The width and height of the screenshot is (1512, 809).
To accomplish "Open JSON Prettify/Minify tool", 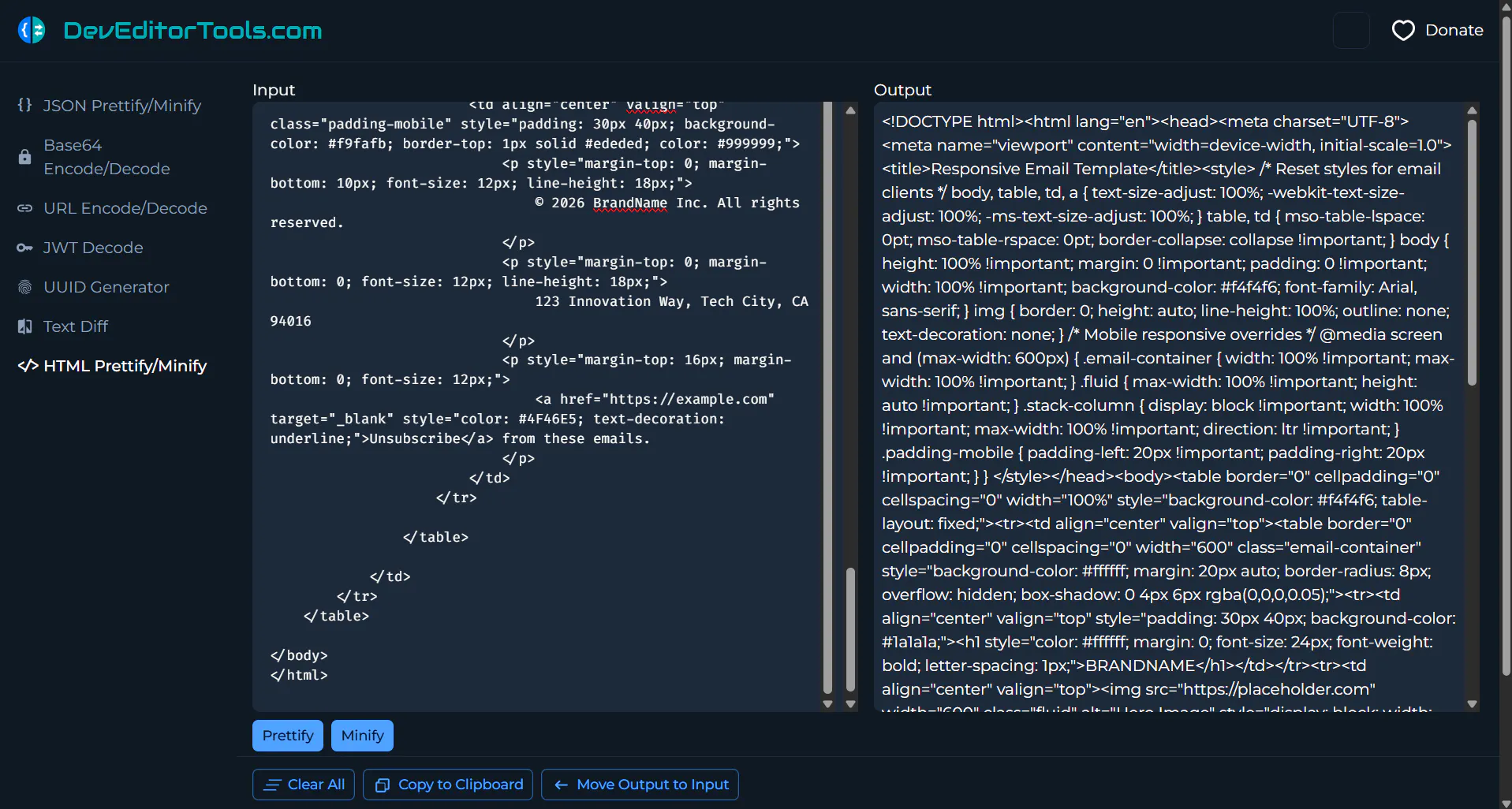I will [122, 106].
